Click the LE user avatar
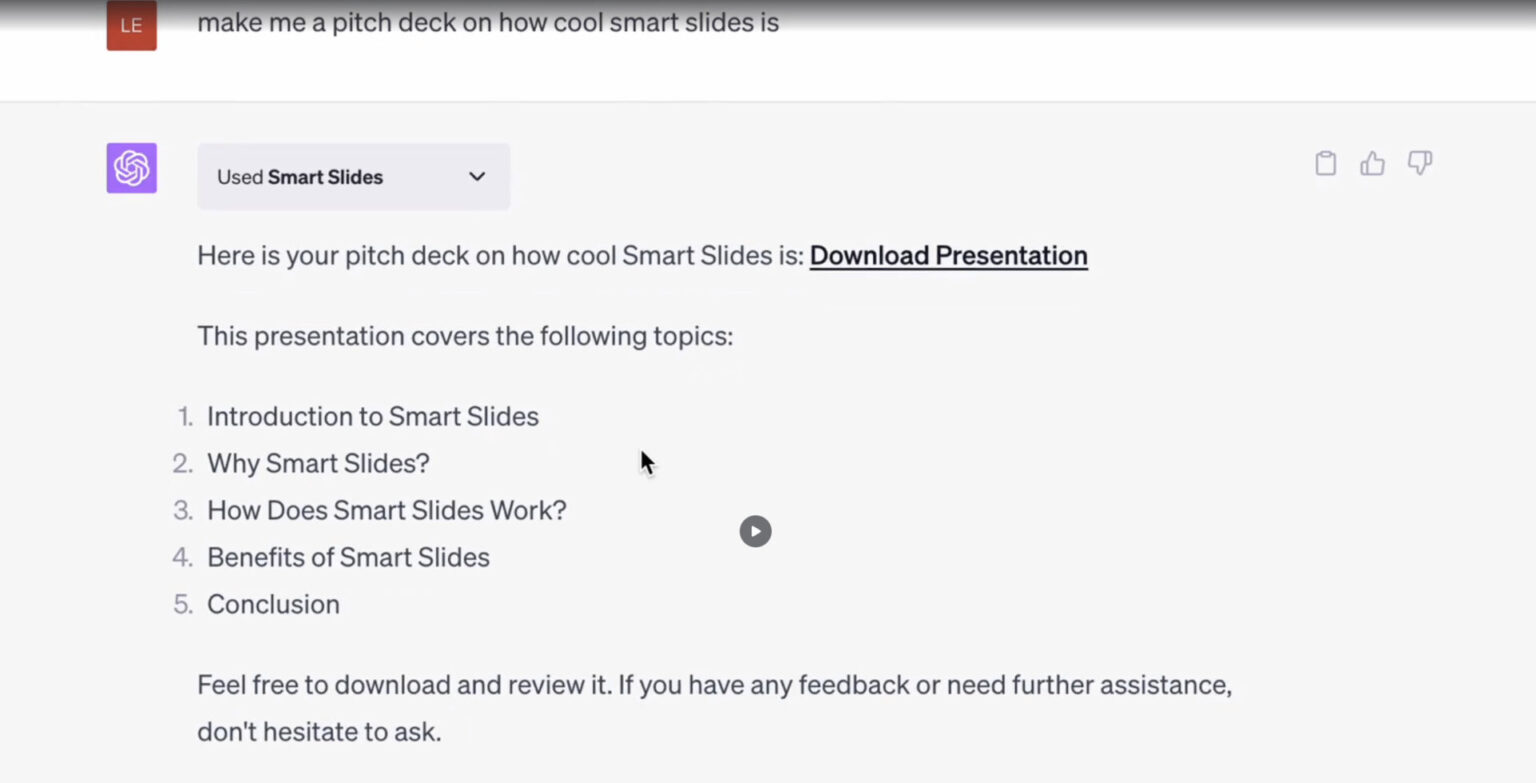The width and height of the screenshot is (1536, 783). tap(131, 25)
